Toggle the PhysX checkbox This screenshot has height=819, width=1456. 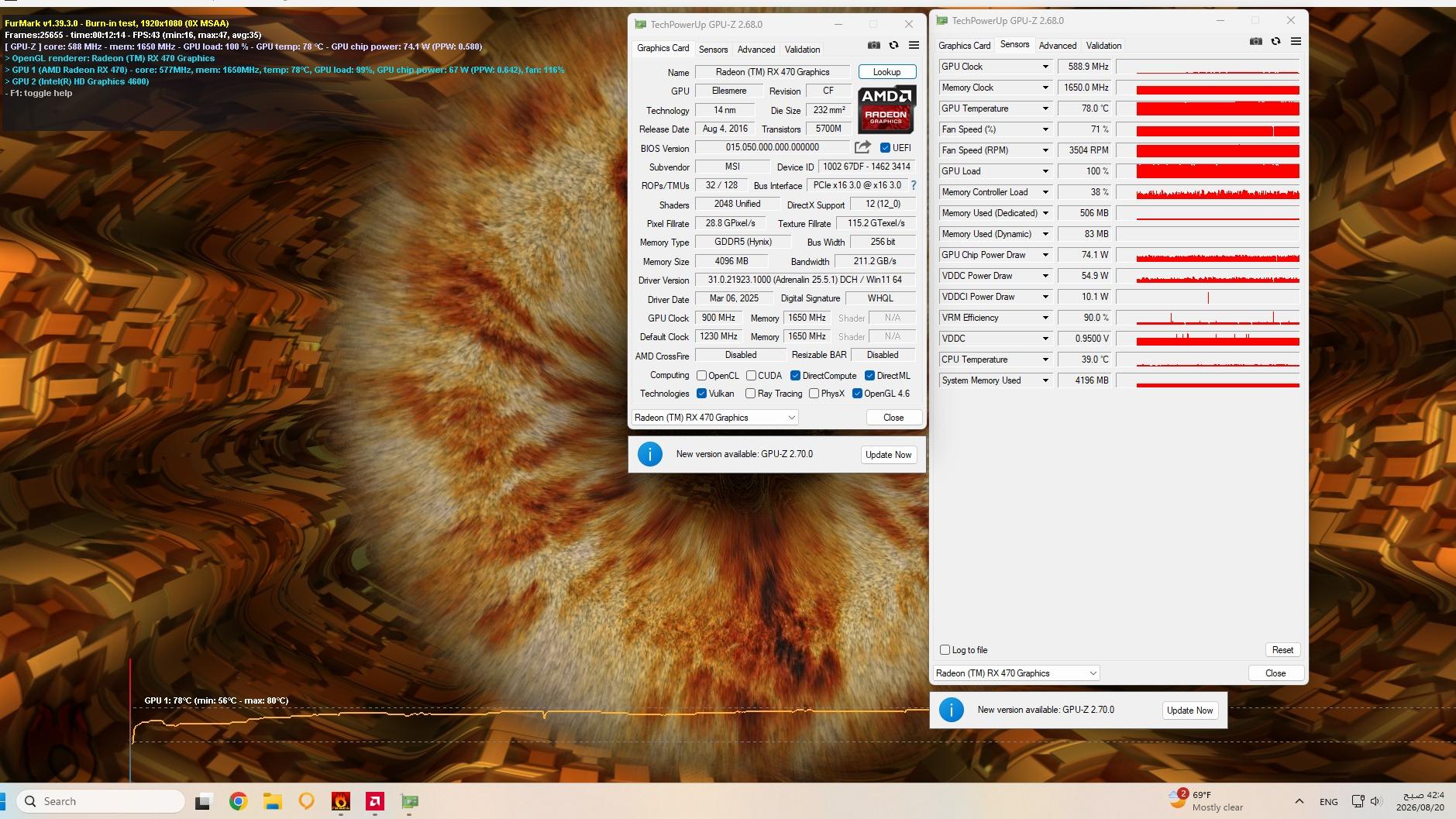pyautogui.click(x=814, y=394)
